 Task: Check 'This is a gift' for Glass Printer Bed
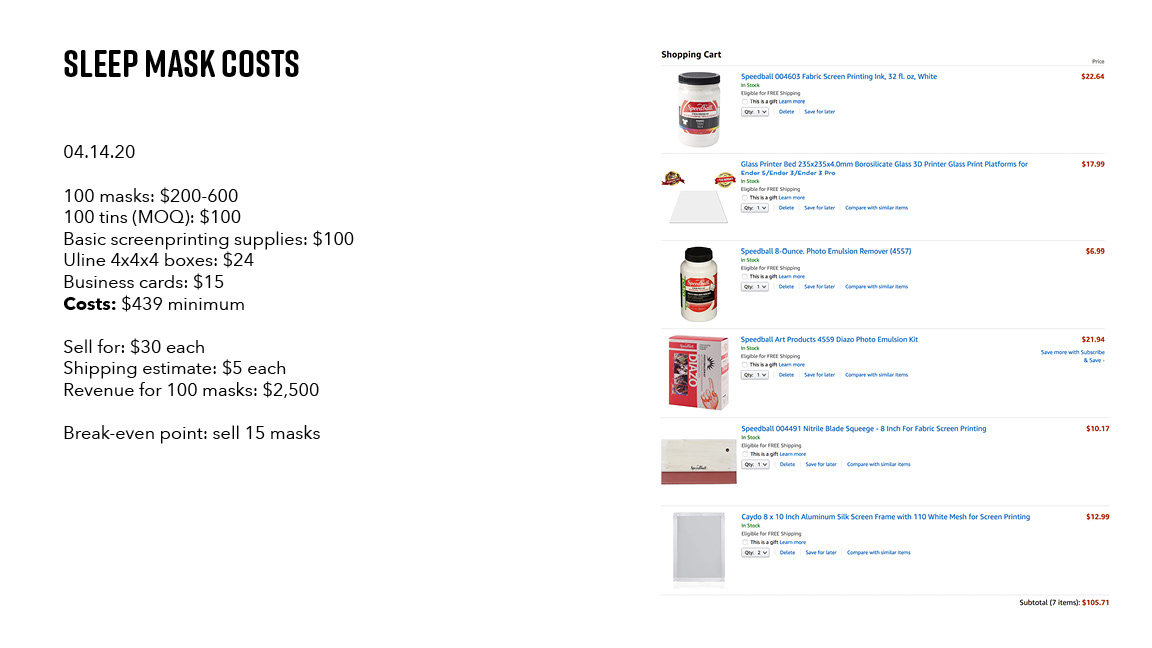click(x=744, y=198)
